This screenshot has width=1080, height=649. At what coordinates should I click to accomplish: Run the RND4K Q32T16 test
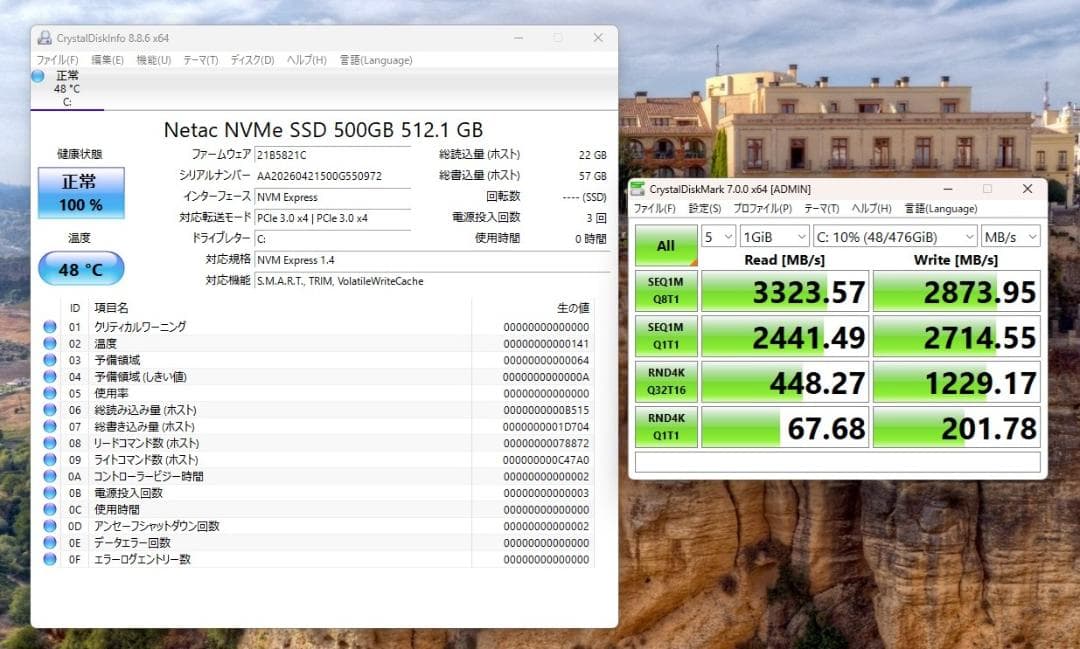pos(666,382)
